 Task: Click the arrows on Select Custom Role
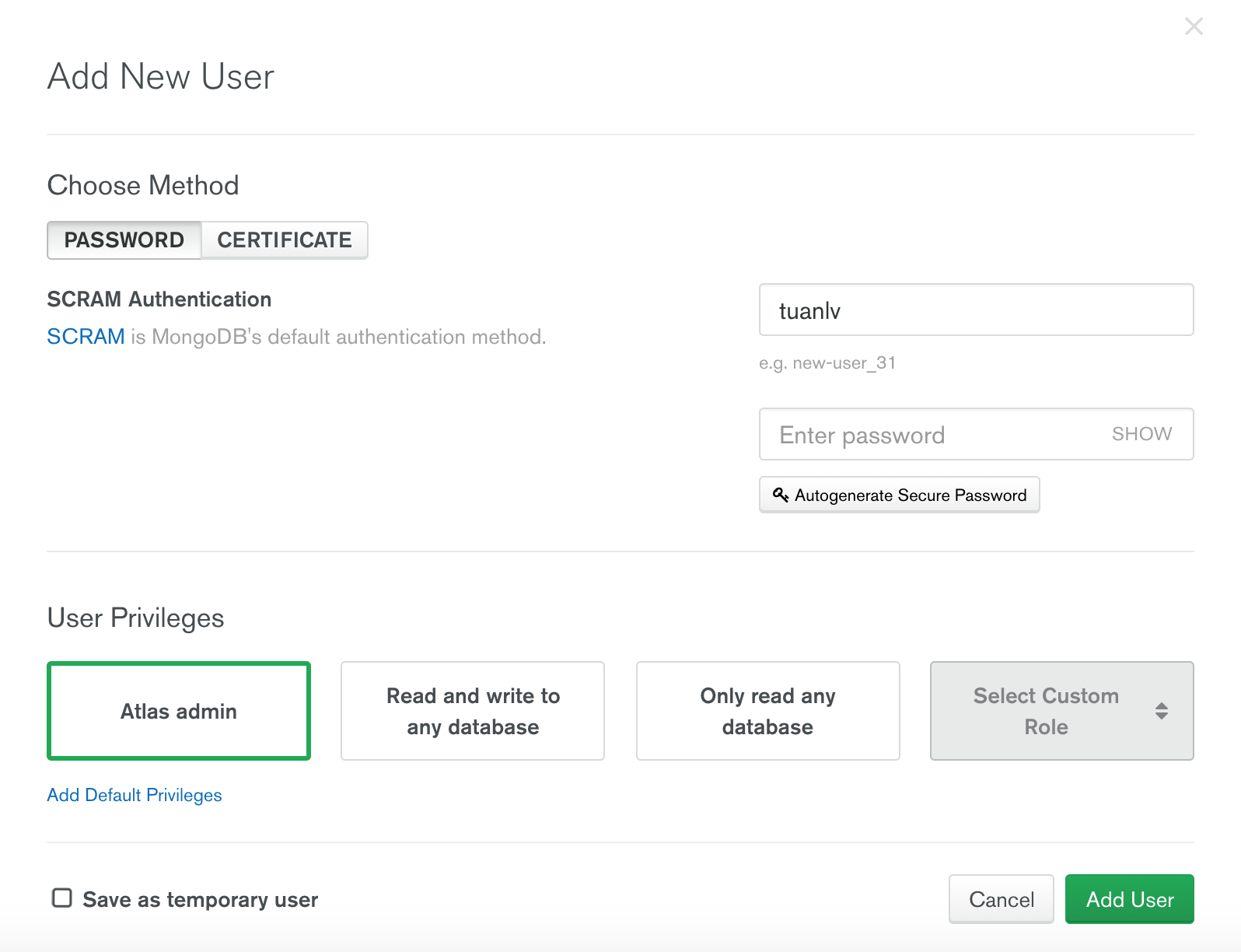[1161, 711]
